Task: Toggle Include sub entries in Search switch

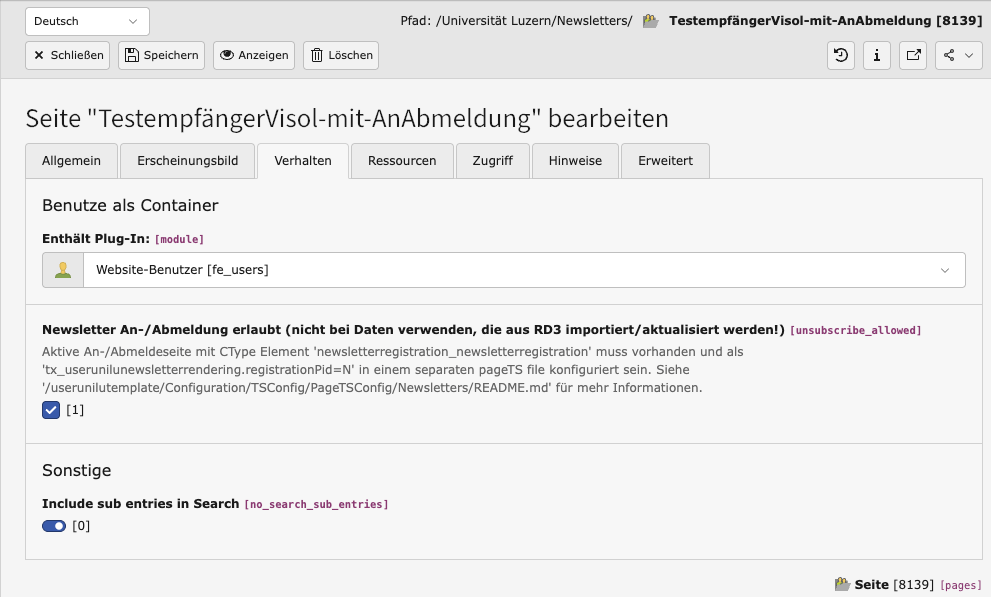Action: pyautogui.click(x=54, y=526)
